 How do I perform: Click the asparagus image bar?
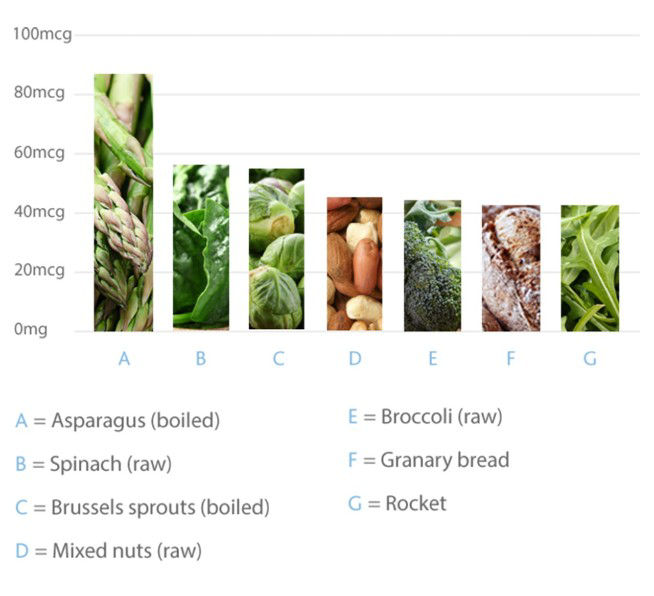(123, 203)
